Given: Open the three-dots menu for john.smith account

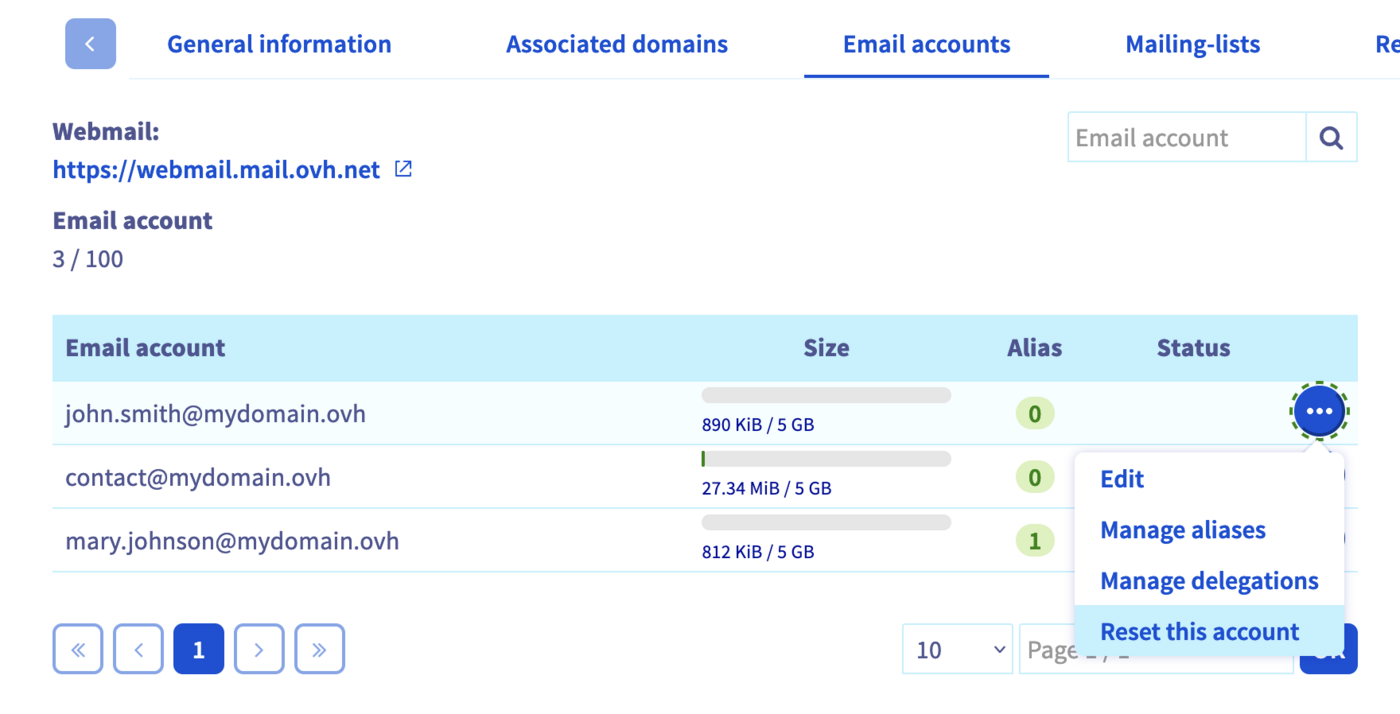Looking at the screenshot, I should coord(1319,411).
